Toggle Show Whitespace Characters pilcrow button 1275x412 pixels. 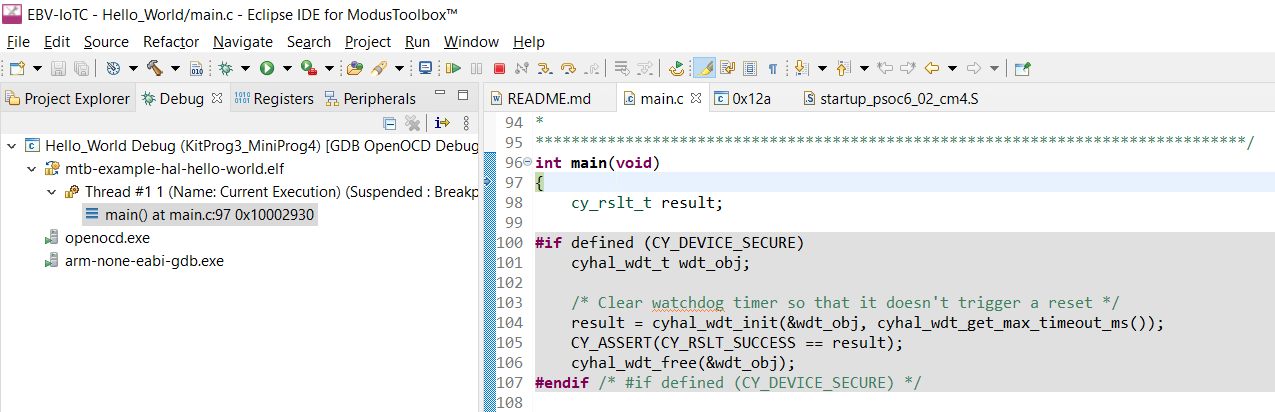coord(773,69)
